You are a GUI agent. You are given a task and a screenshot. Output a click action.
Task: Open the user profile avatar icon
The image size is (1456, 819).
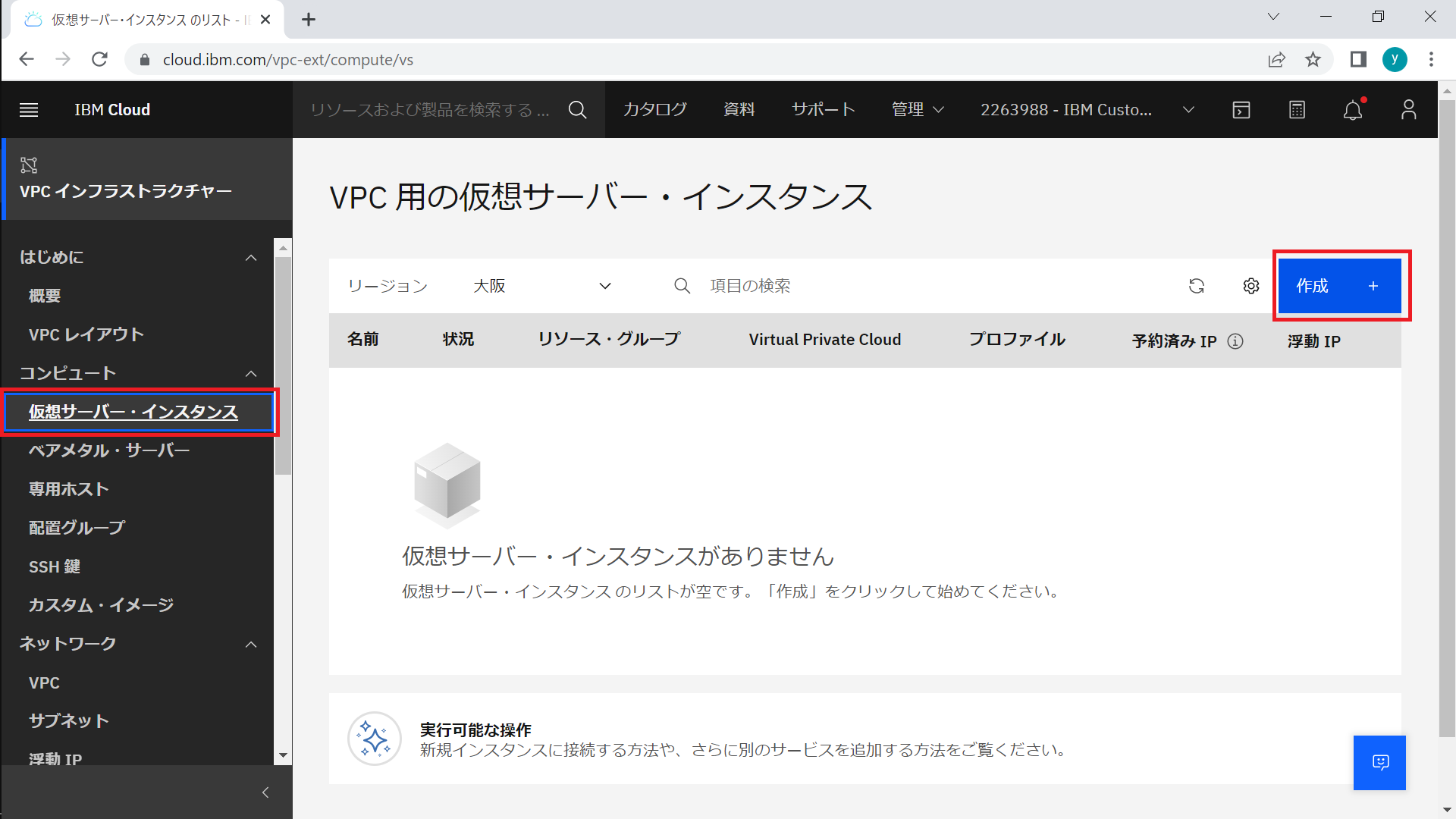click(x=1408, y=110)
